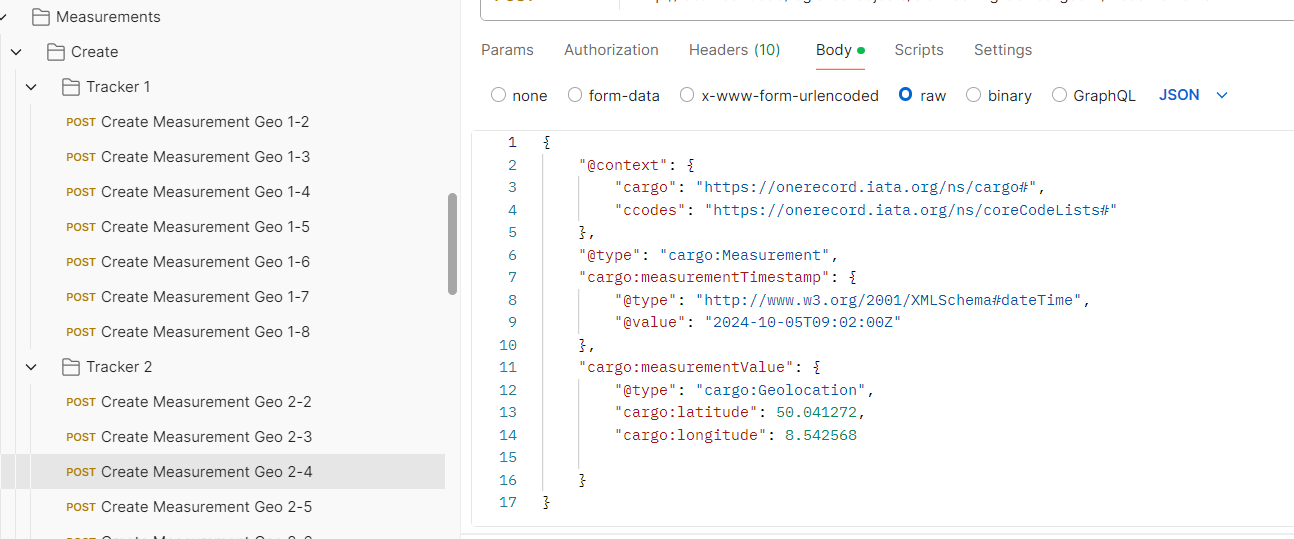Click the latitude value 50.041272
This screenshot has height=539, width=1294.
[817, 412]
